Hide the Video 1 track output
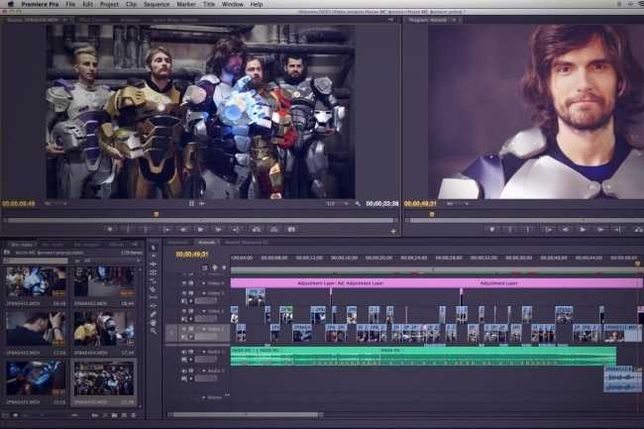644x429 pixels. tap(184, 329)
